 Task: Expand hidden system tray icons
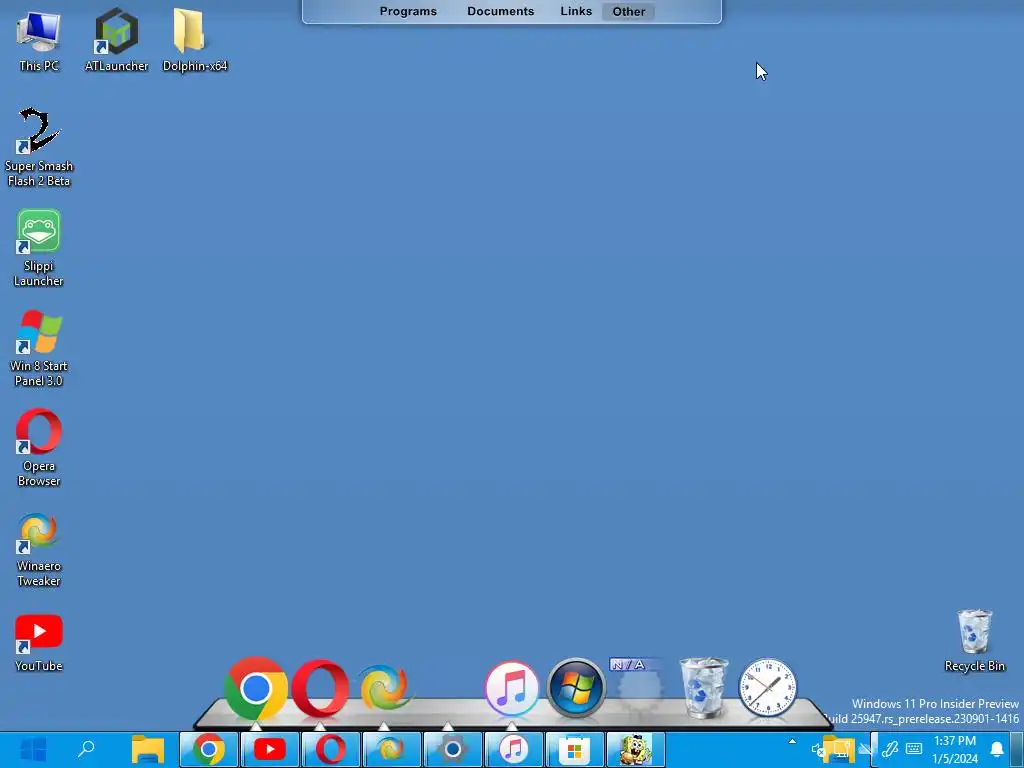click(x=792, y=741)
